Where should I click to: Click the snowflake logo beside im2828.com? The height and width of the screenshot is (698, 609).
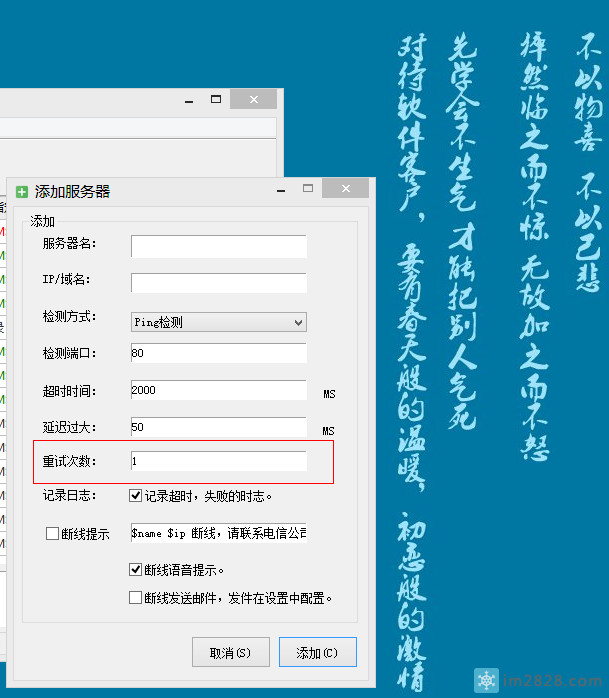coord(486,679)
